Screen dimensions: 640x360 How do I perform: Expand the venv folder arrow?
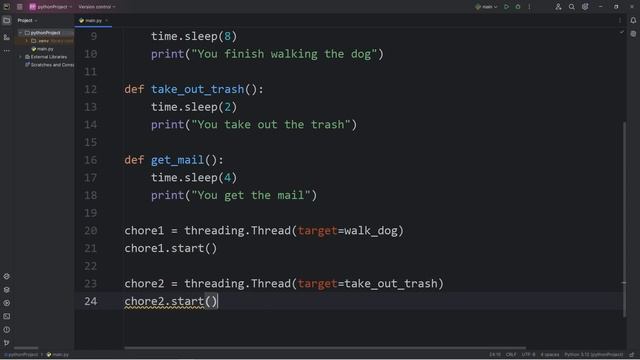tap(27, 41)
